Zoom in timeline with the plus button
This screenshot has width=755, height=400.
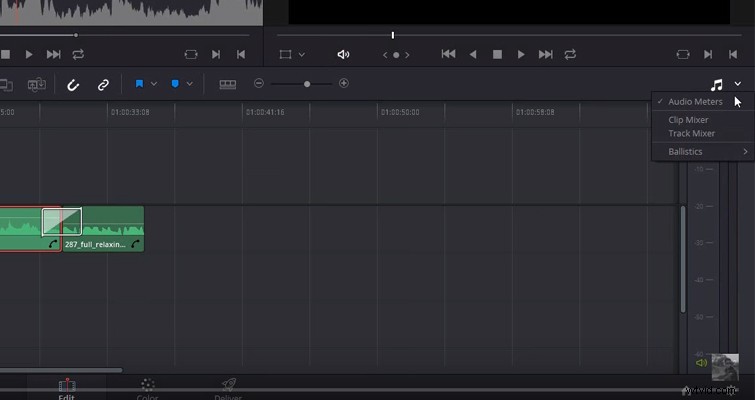(x=344, y=83)
